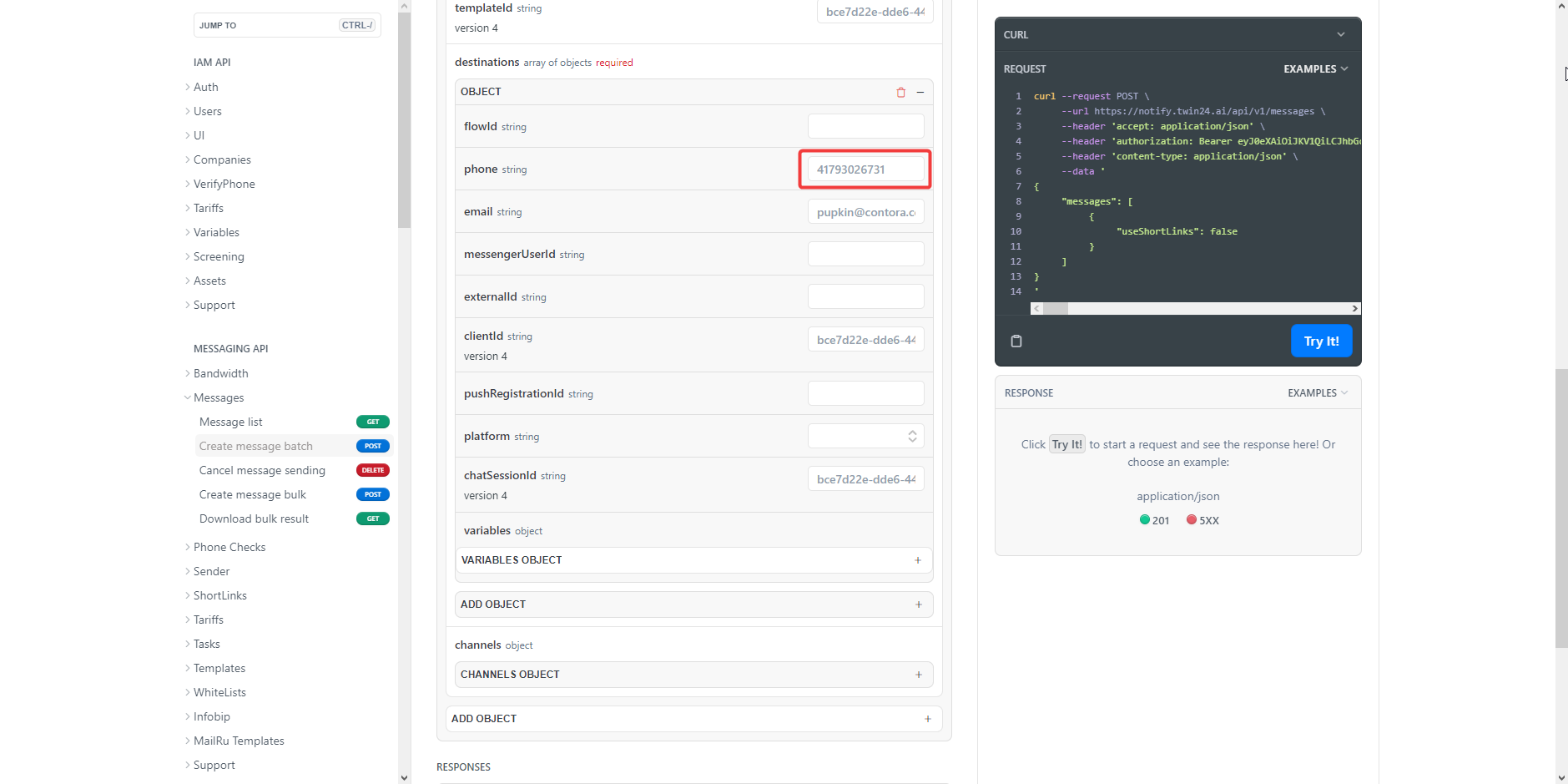Expand VARIABLES OBJECT with plus icon
Viewport: 1568px width, 784px height.
coord(918,560)
